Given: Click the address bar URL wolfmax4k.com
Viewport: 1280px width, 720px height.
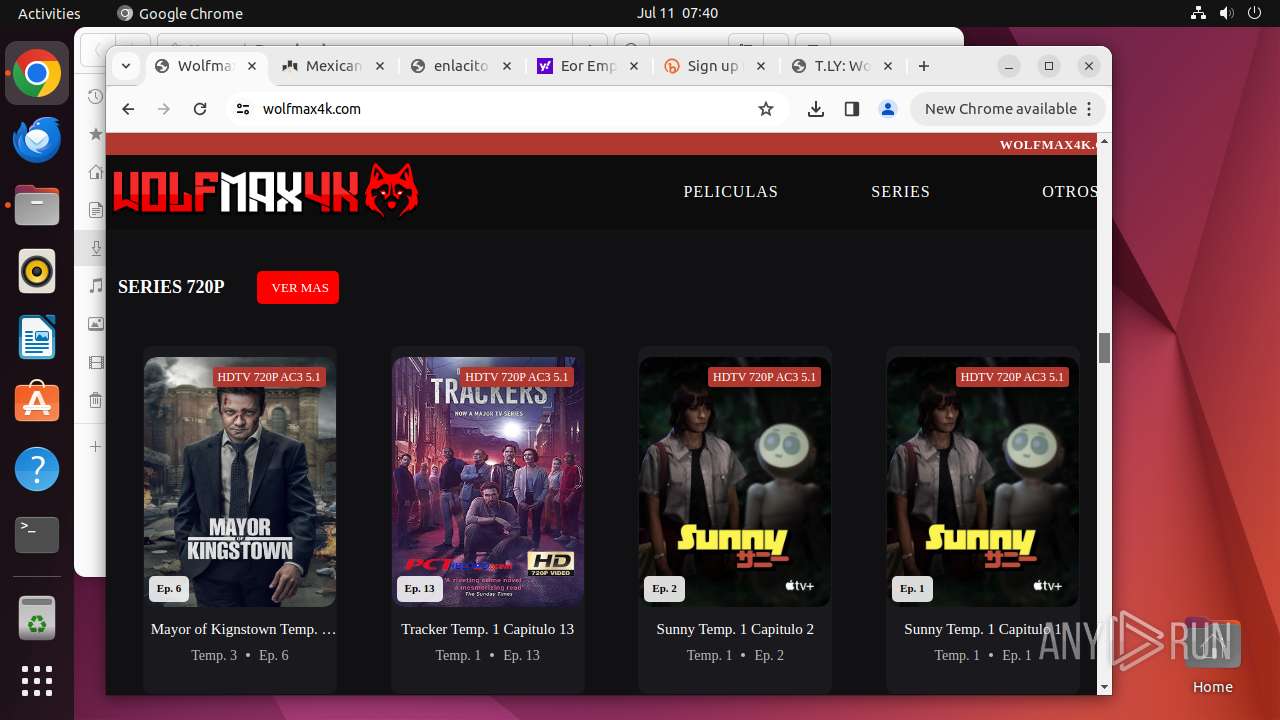Looking at the screenshot, I should click(x=312, y=109).
